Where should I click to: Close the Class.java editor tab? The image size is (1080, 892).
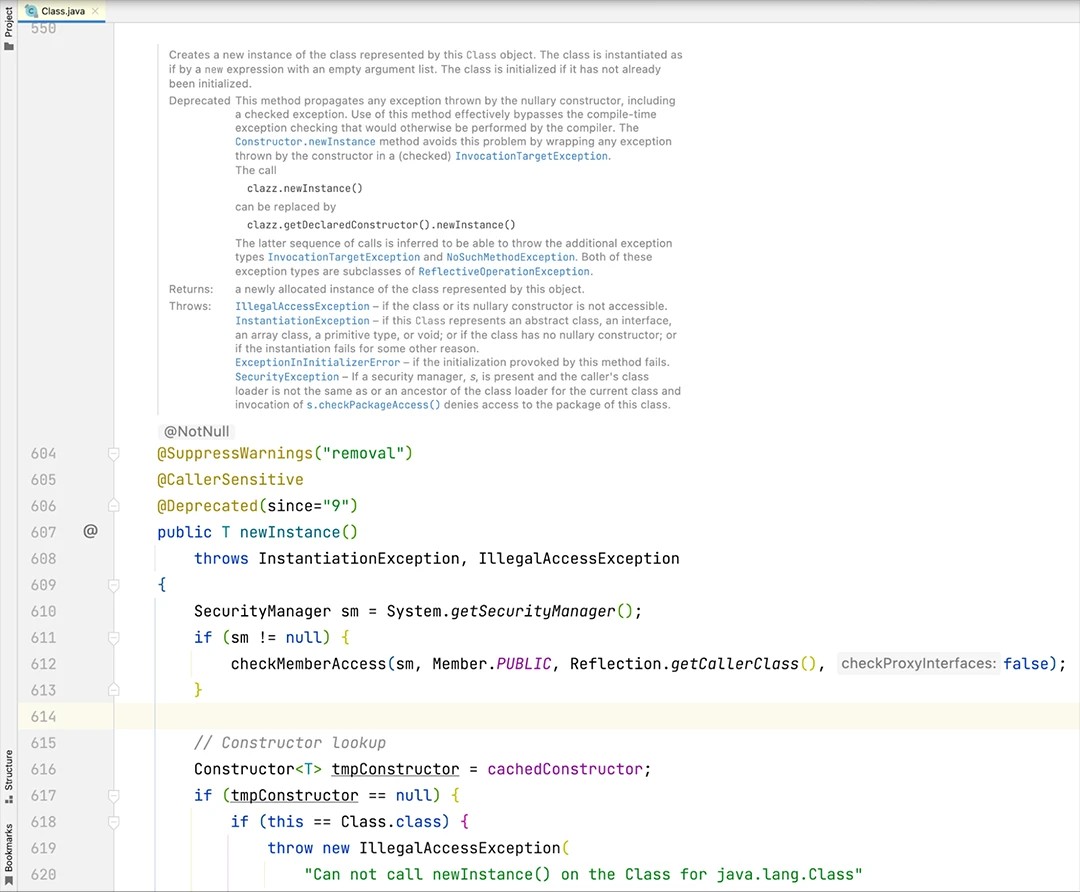point(95,11)
